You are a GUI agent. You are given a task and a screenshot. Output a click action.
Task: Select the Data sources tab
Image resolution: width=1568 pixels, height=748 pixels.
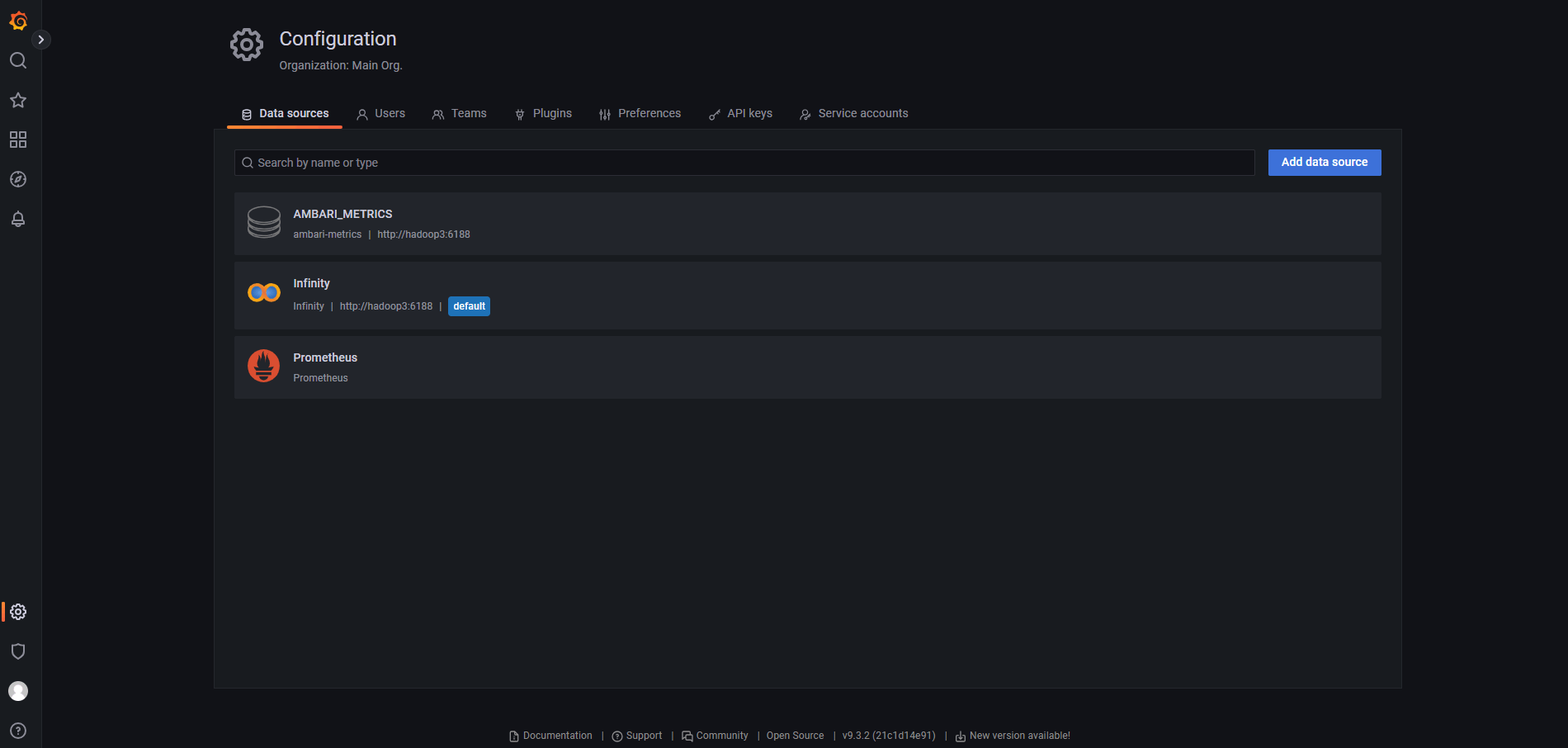click(285, 114)
